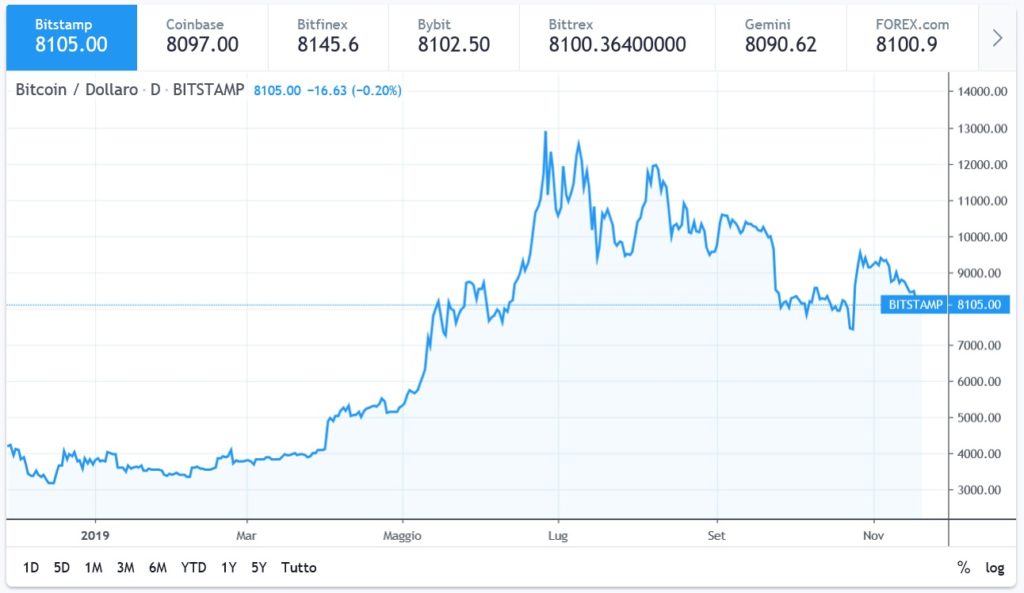Image resolution: width=1024 pixels, height=593 pixels.
Task: Toggle percent scale on price axis
Action: pyautogui.click(x=964, y=567)
